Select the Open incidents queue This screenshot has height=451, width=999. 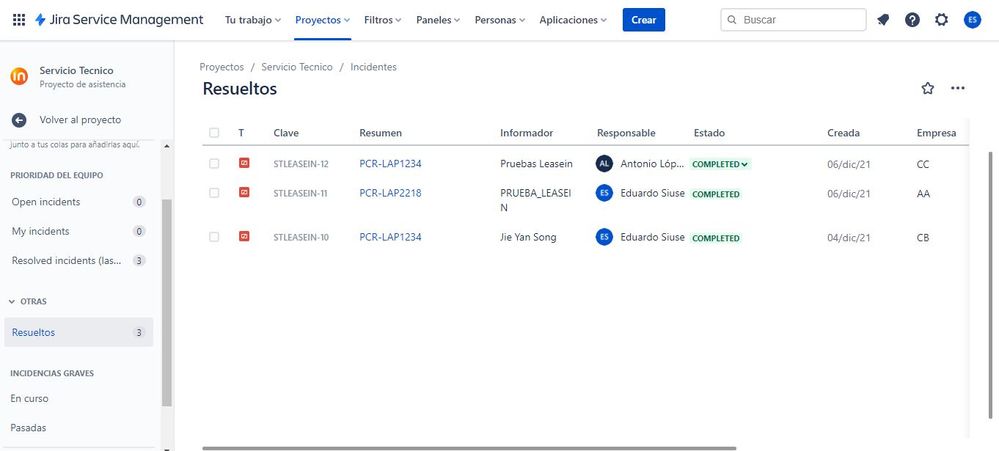[x=78, y=202]
